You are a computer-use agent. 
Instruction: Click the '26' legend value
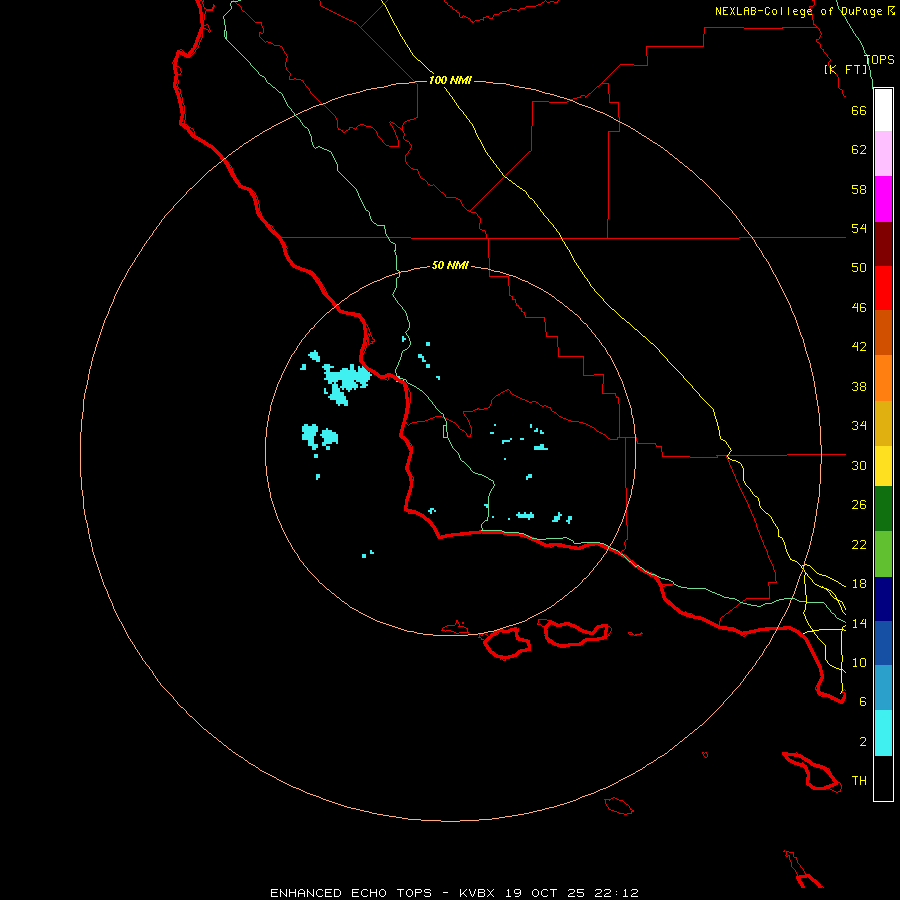tap(859, 505)
